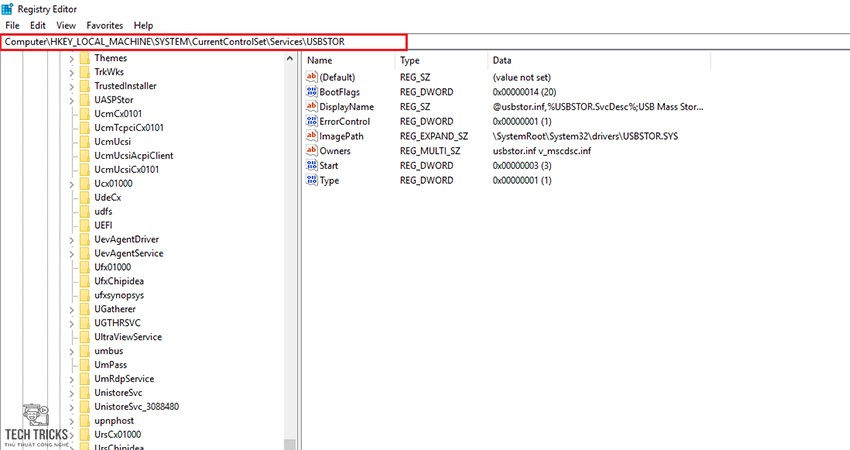850x450 pixels.
Task: Expand the umbus key
Action: click(x=72, y=351)
